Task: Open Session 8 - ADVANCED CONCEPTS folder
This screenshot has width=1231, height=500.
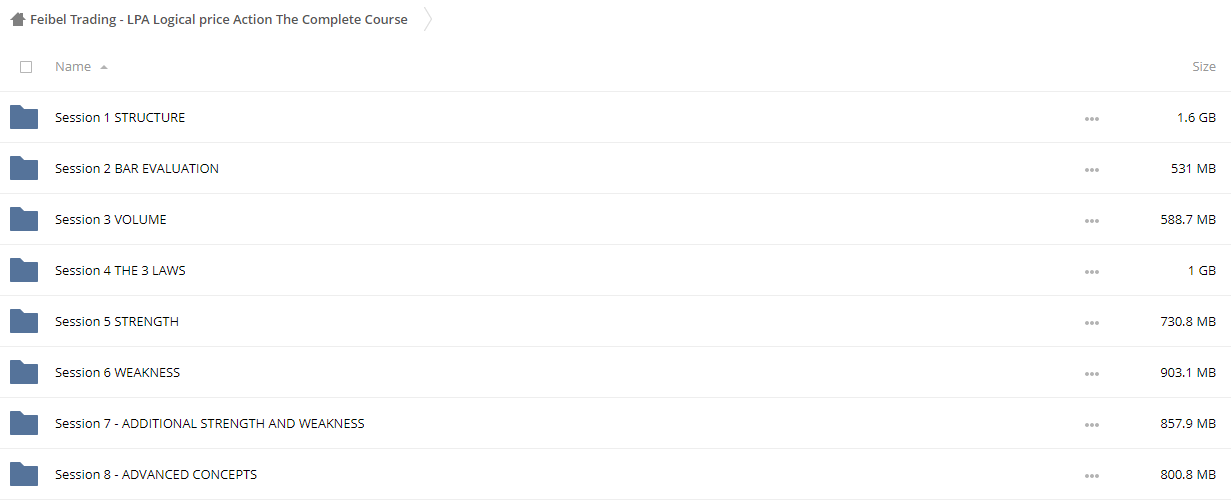Action: pyautogui.click(x=156, y=474)
